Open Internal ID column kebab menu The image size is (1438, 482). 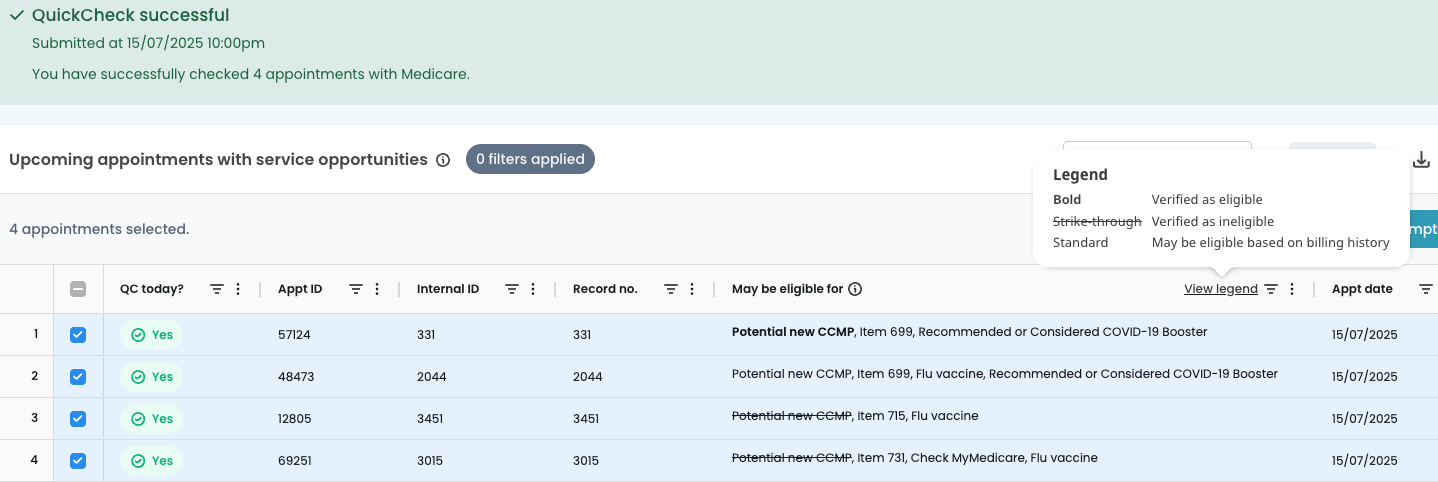coord(533,289)
